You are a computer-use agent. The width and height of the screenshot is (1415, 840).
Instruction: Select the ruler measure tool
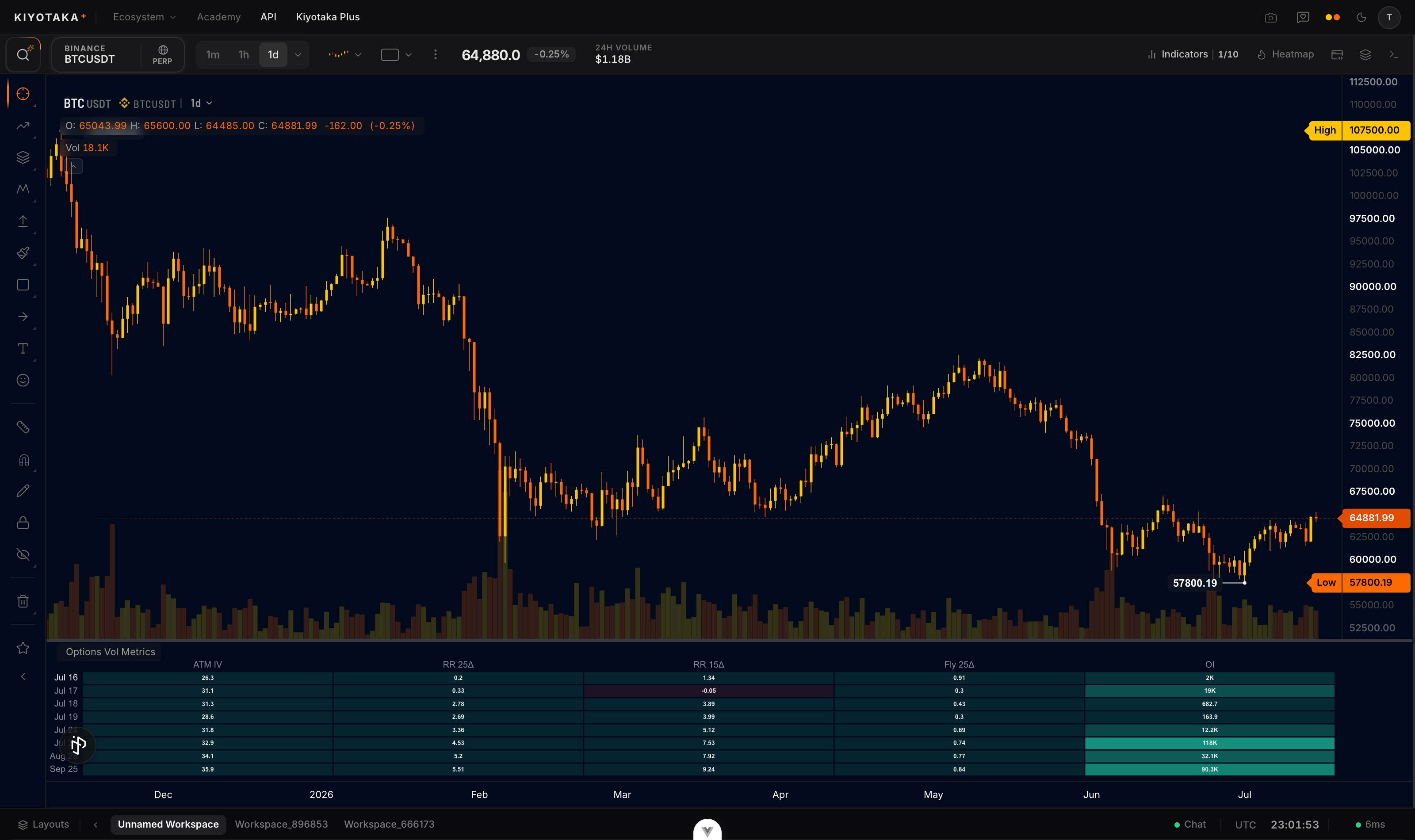[23, 427]
